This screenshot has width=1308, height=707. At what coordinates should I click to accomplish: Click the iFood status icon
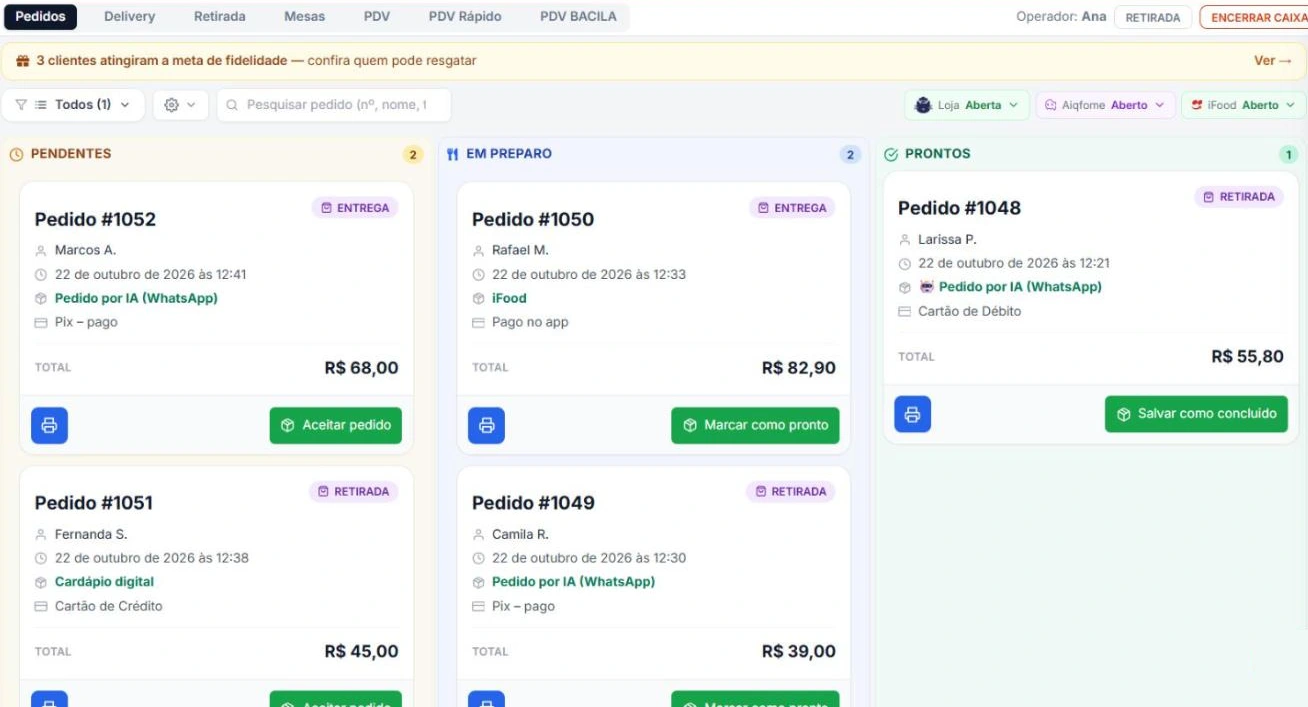(x=1197, y=105)
